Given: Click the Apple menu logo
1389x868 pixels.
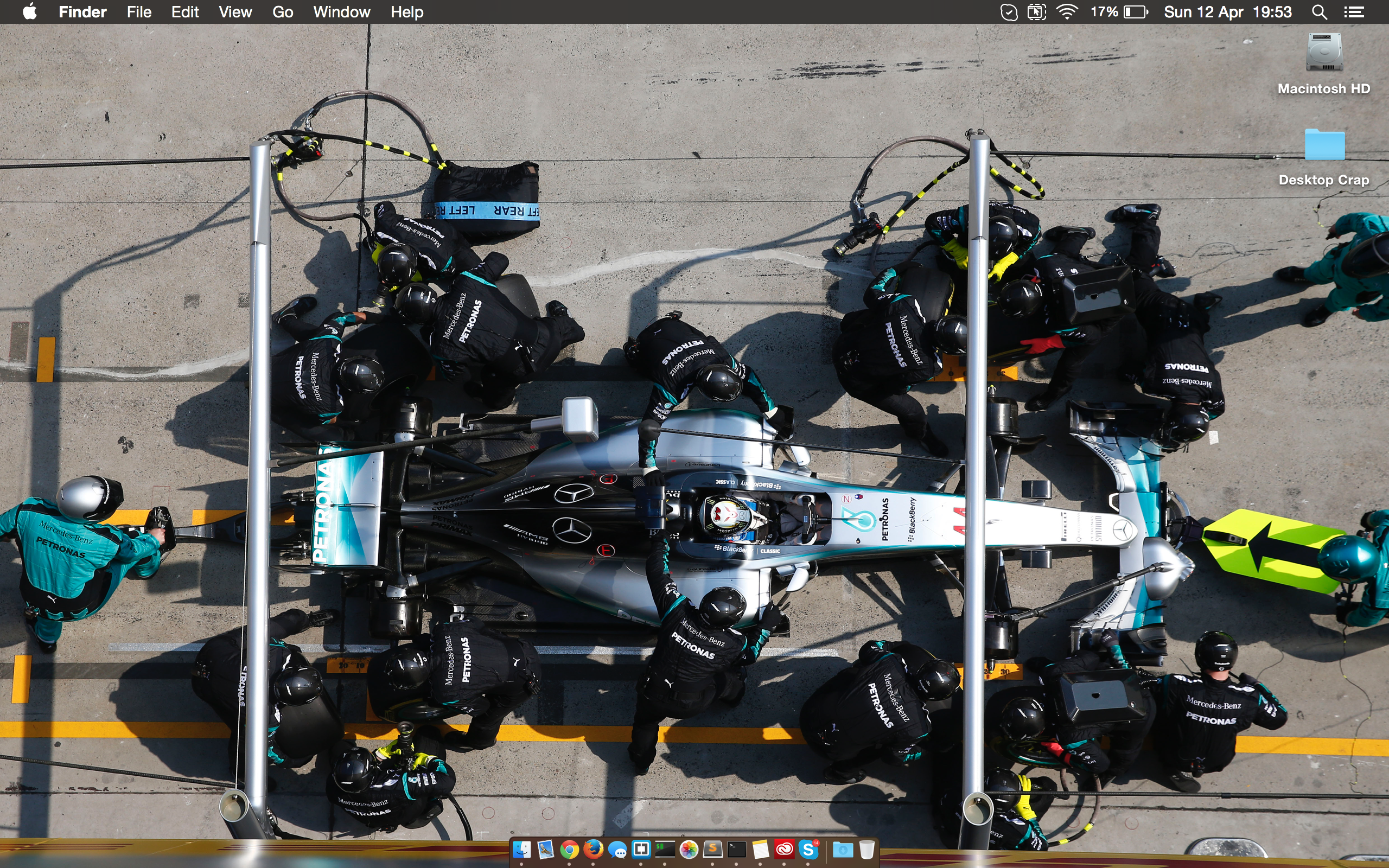Looking at the screenshot, I should pyautogui.click(x=29, y=12).
